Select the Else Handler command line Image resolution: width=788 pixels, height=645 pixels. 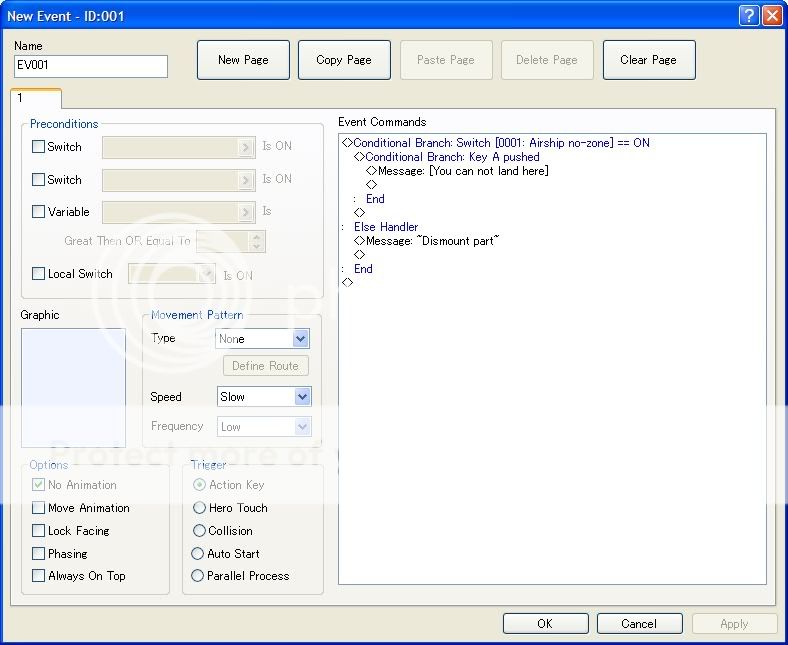[385, 227]
